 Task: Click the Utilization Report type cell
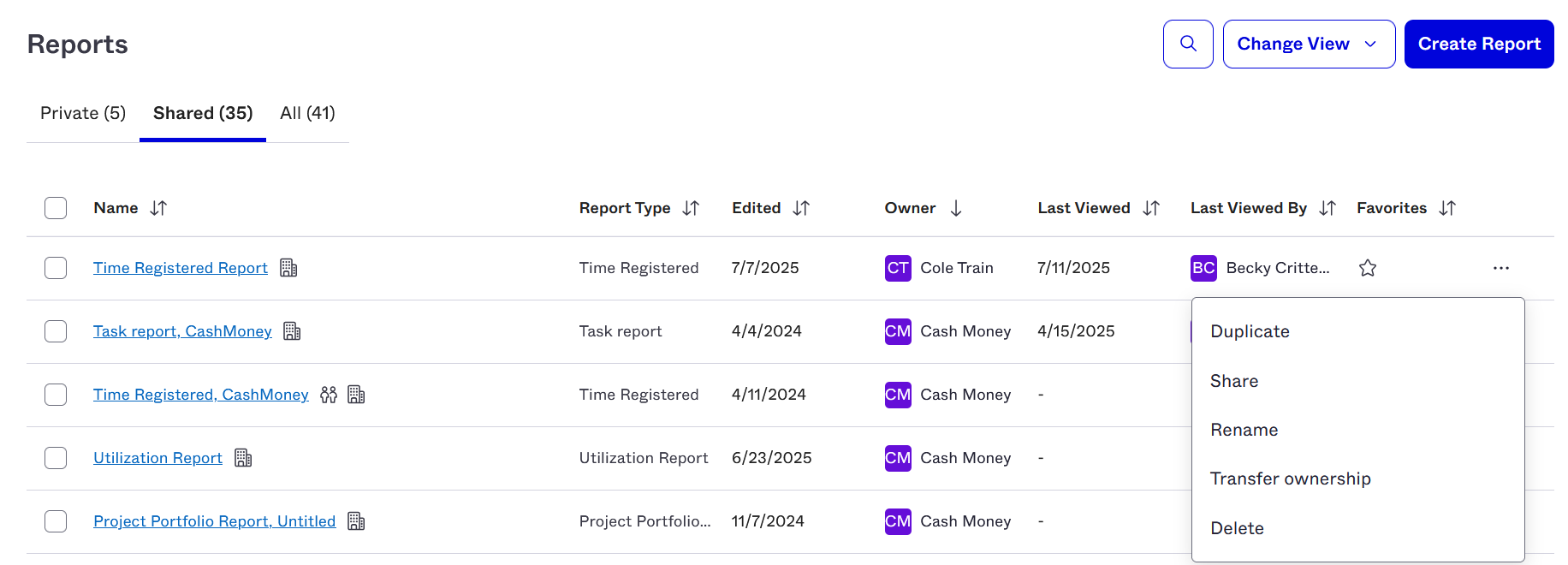click(x=644, y=458)
